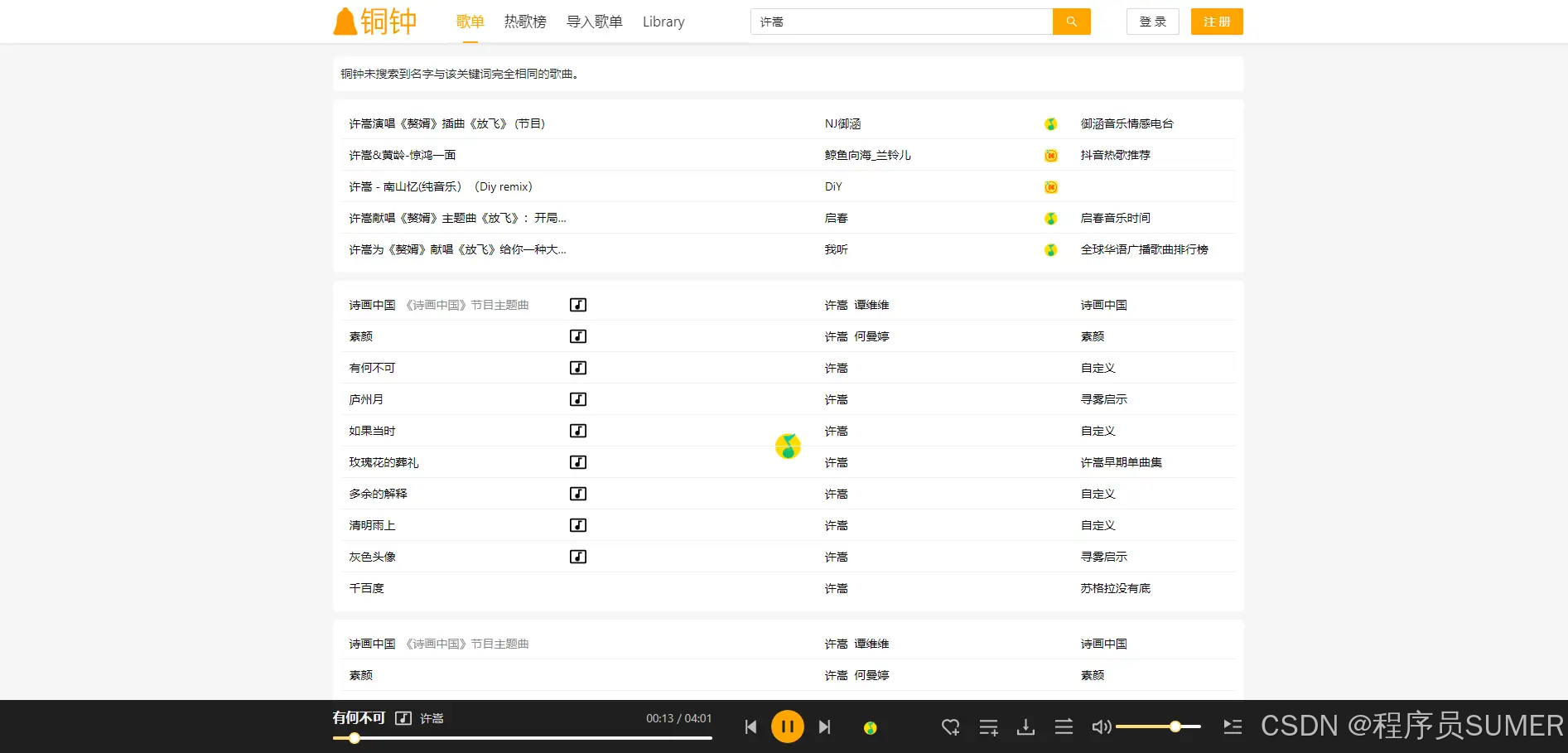Click the song progress bar handle
The image size is (1568, 753).
tap(355, 738)
